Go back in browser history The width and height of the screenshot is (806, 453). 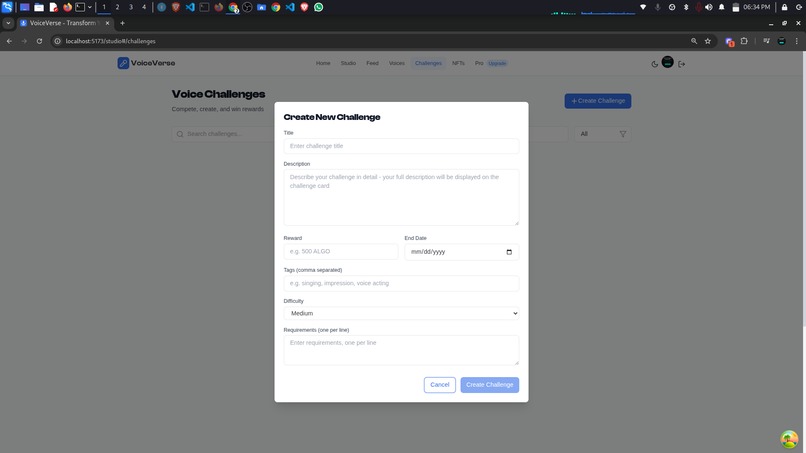[9, 41]
